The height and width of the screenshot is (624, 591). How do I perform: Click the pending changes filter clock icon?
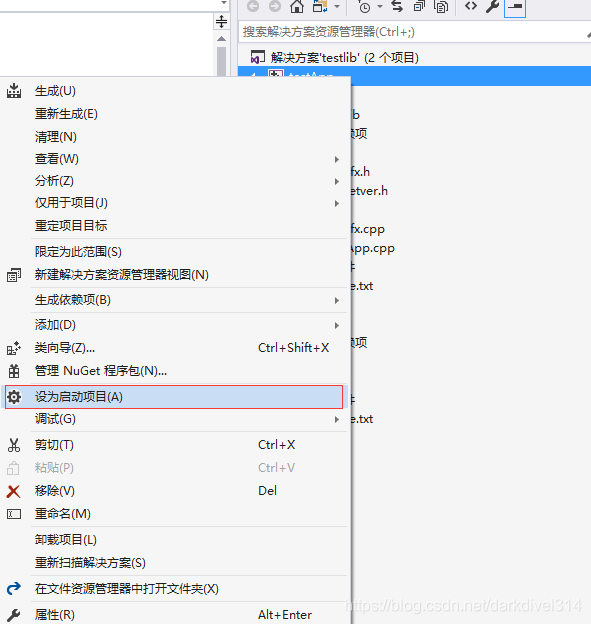tap(364, 7)
